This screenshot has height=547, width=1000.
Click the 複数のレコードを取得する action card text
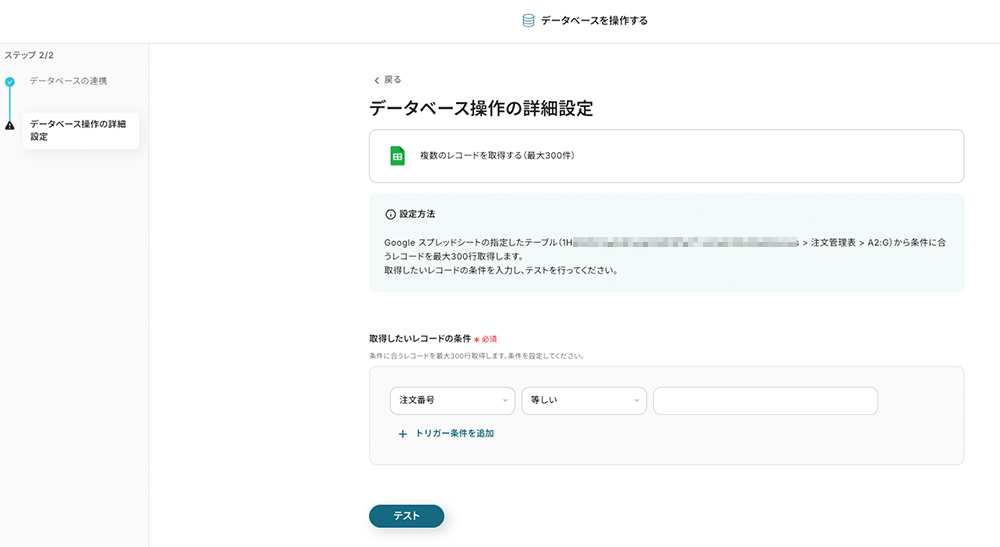click(x=497, y=156)
